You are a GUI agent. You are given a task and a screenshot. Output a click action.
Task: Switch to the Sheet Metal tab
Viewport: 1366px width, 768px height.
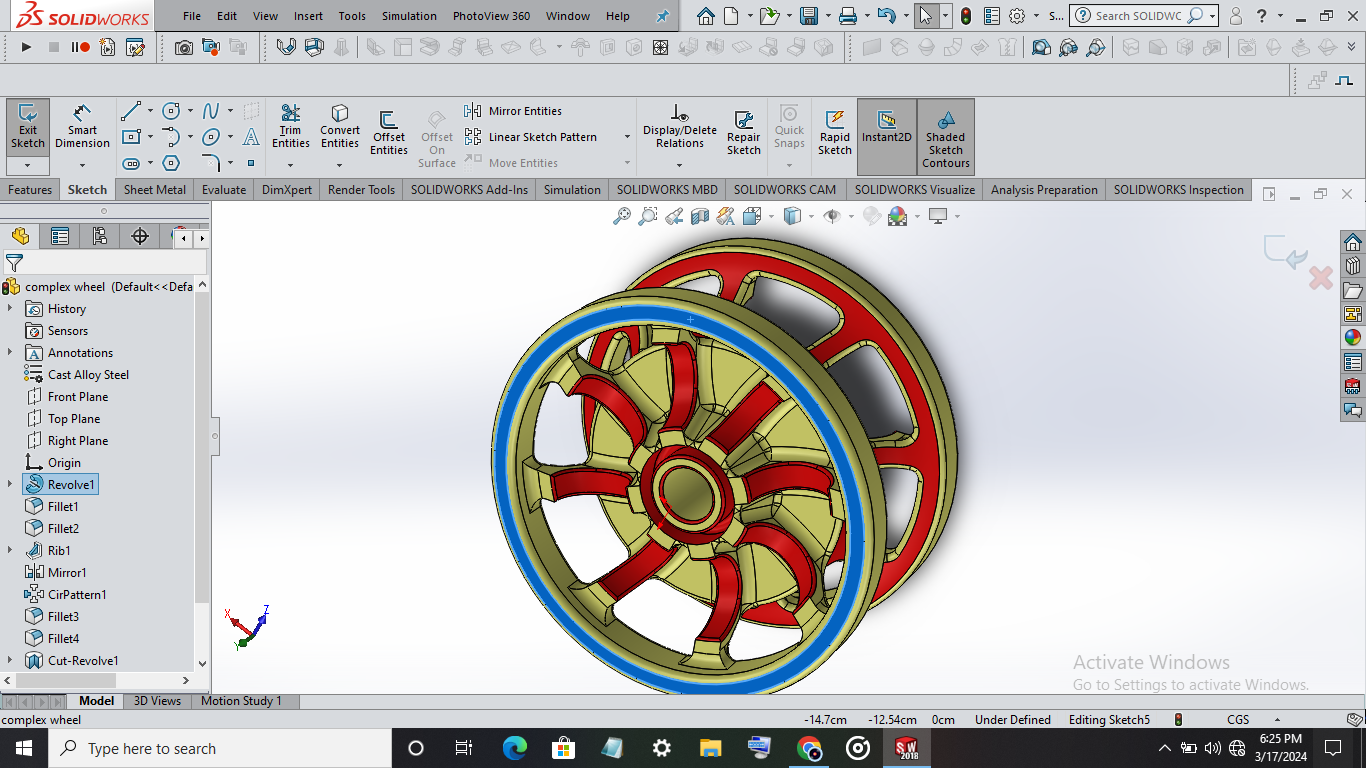pyautogui.click(x=154, y=190)
